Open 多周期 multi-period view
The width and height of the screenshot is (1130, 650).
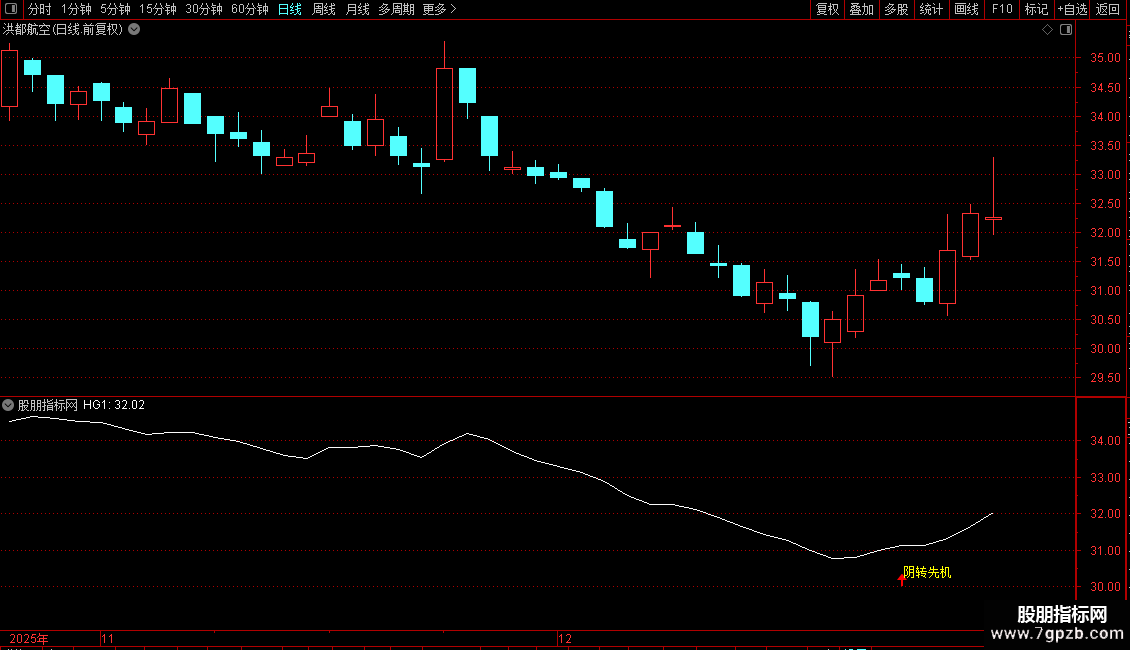(396, 9)
